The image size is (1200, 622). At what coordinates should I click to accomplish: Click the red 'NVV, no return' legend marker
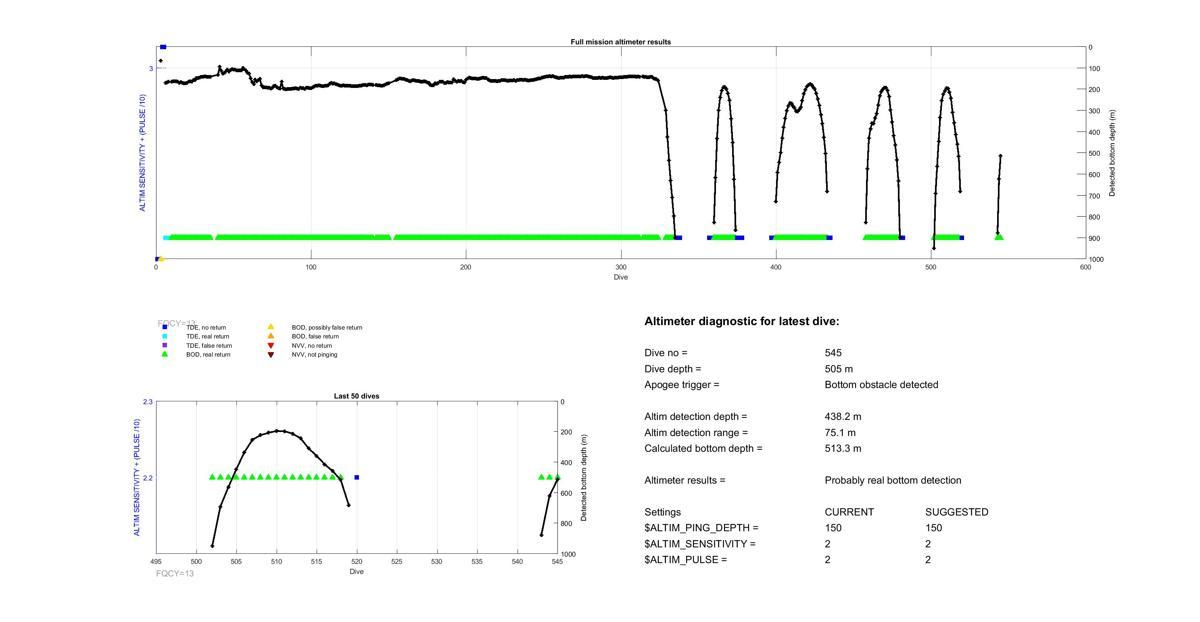coord(270,346)
